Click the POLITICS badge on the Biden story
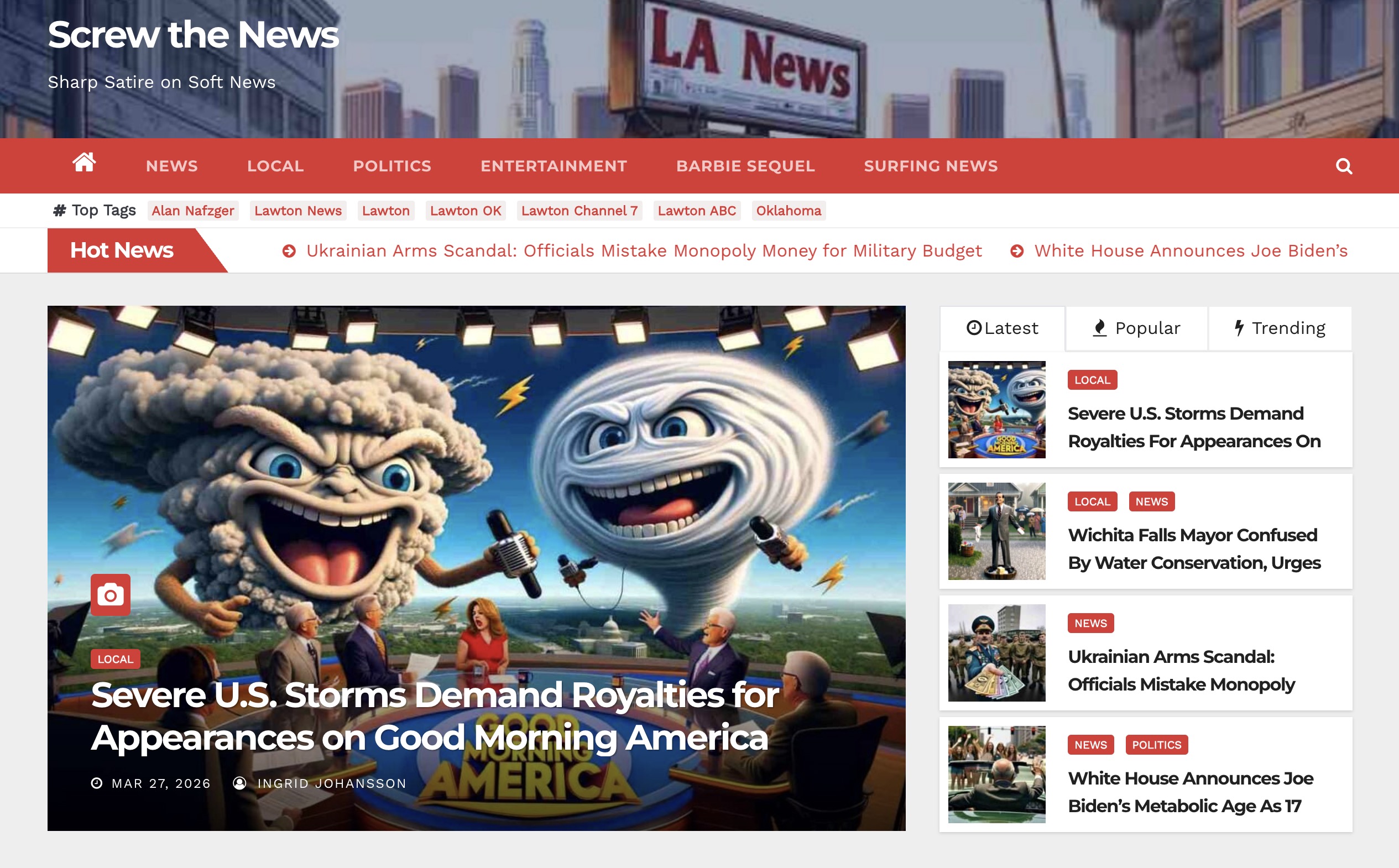 [x=1157, y=745]
